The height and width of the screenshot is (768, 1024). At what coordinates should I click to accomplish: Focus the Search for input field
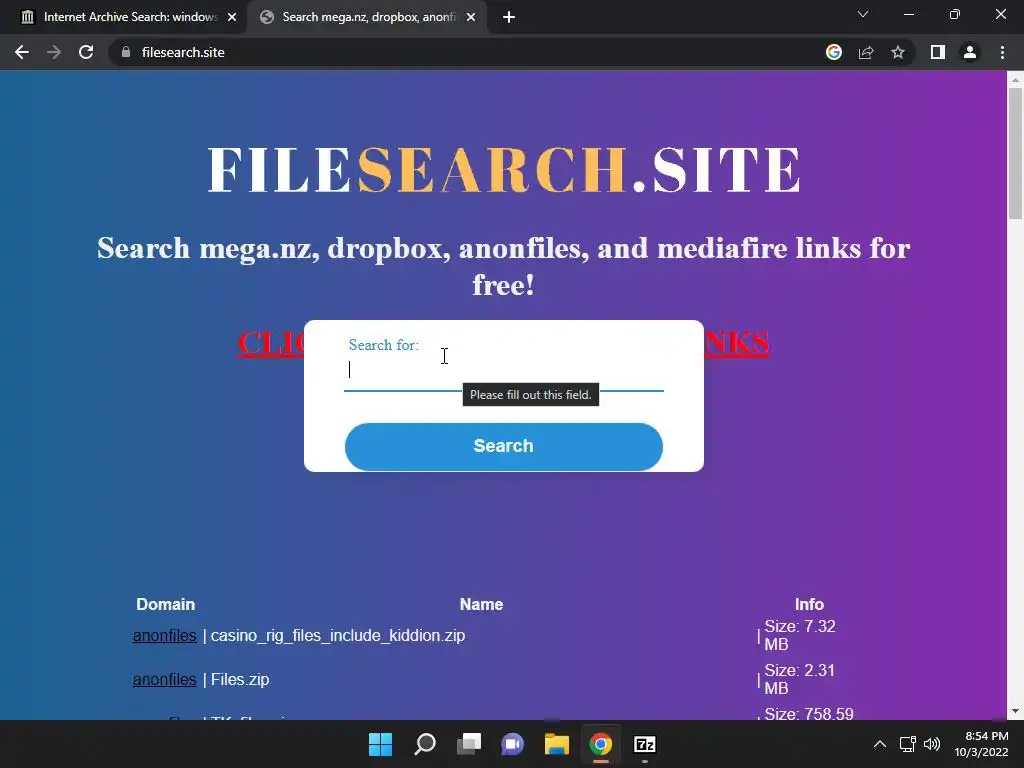coord(504,370)
